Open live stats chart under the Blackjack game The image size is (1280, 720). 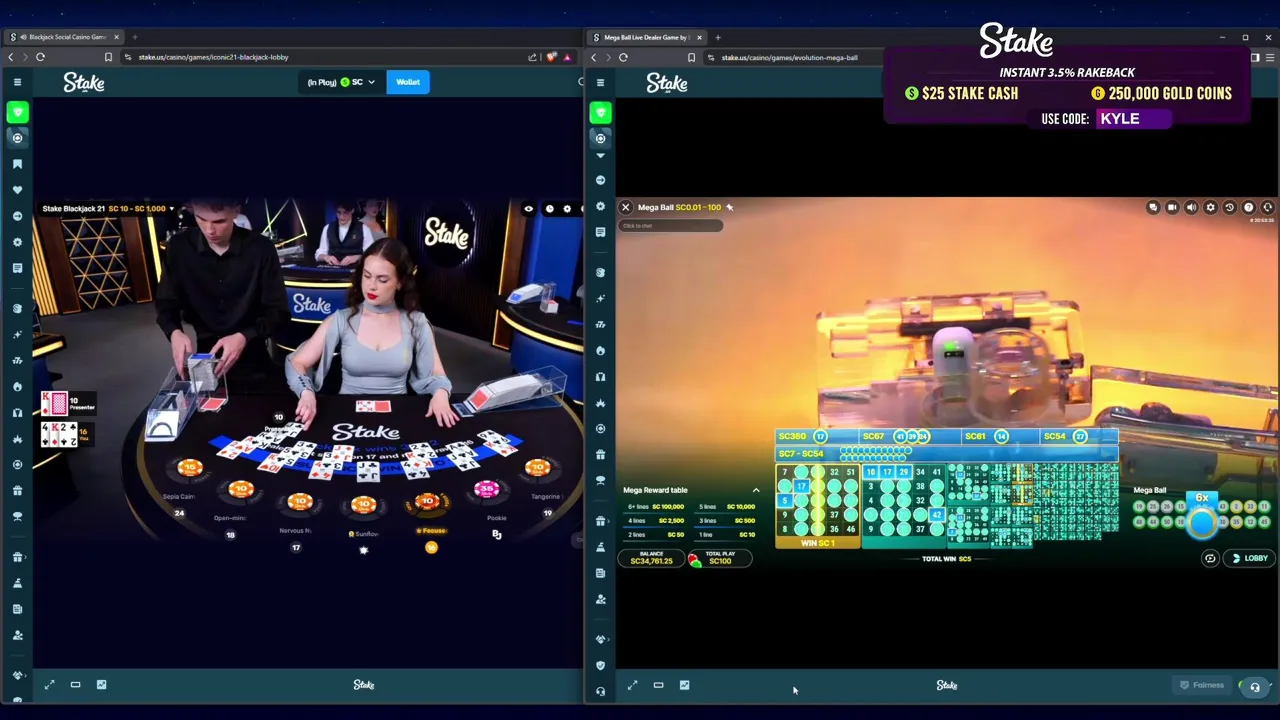click(101, 685)
